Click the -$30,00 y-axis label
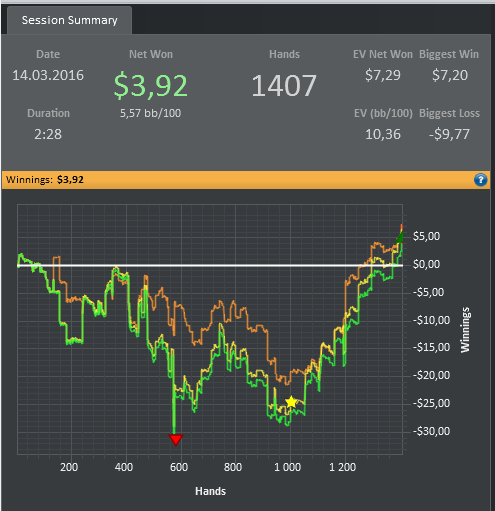495x511 pixels. [431, 431]
